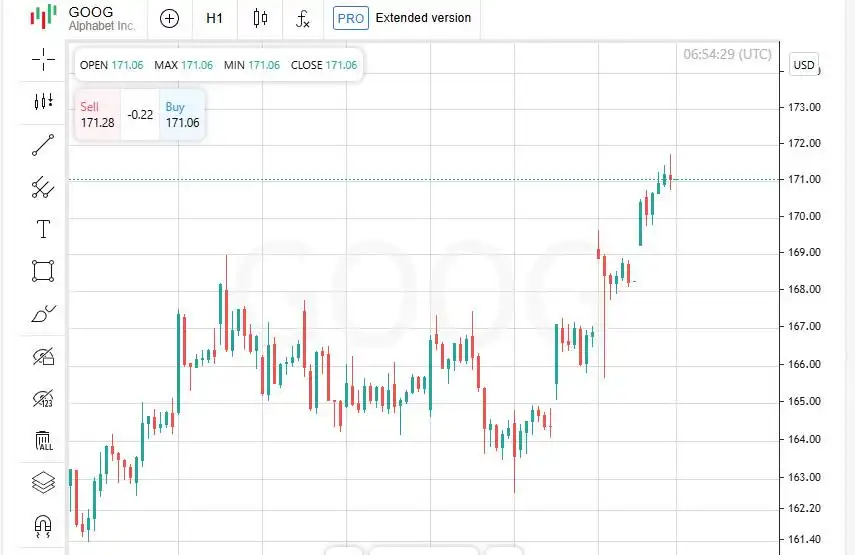
Task: Click the latest candle near 171.00
Action: (x=670, y=178)
